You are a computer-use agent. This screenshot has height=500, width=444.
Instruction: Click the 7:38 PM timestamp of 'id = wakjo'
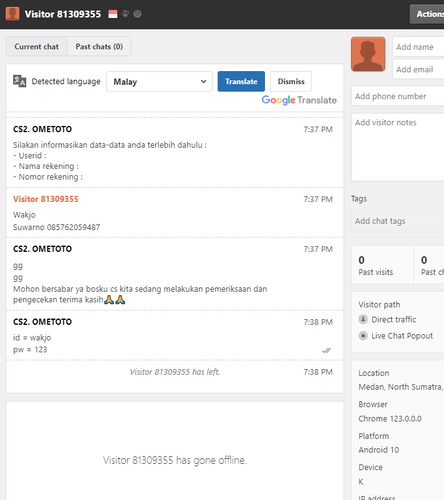click(x=318, y=322)
